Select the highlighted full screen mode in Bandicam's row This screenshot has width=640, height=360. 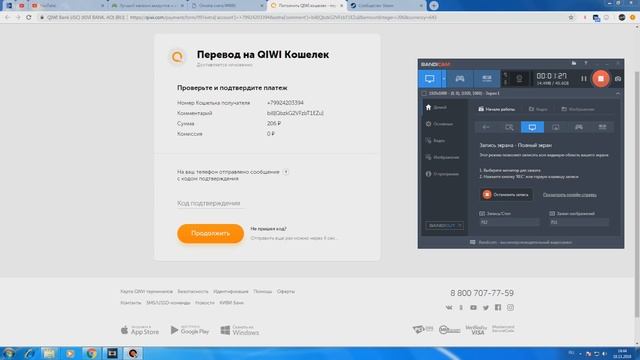tap(532, 127)
